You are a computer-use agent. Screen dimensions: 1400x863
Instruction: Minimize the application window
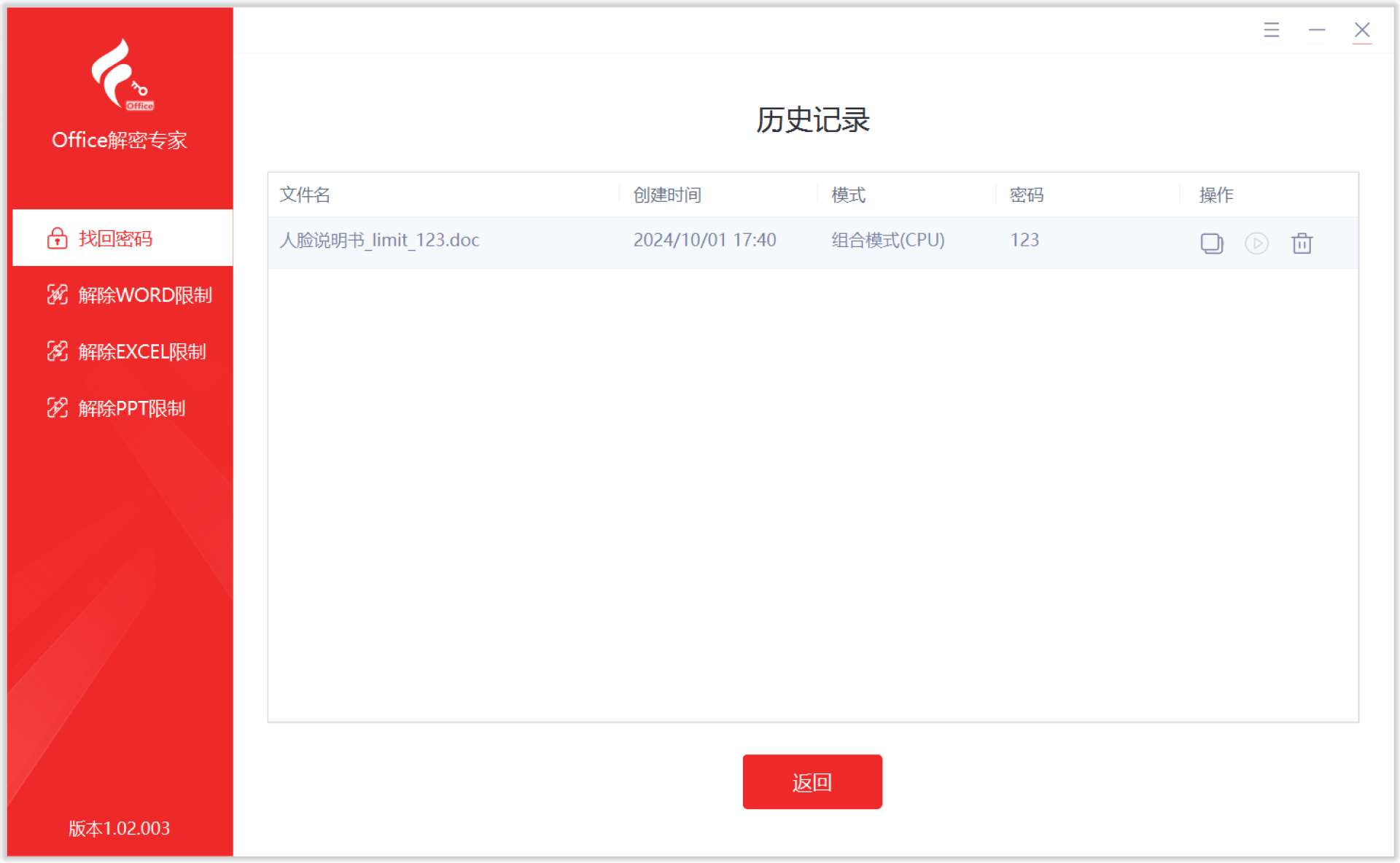point(1316,30)
